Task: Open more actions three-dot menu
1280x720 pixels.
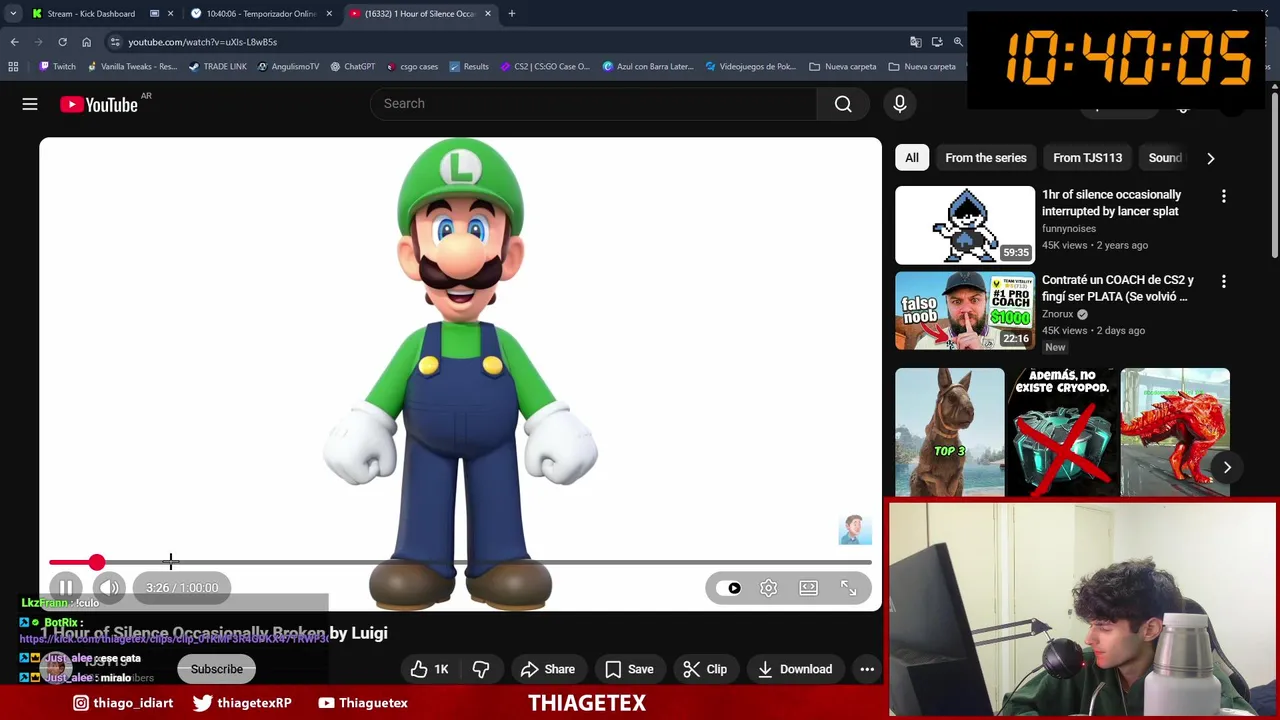Action: tap(867, 669)
